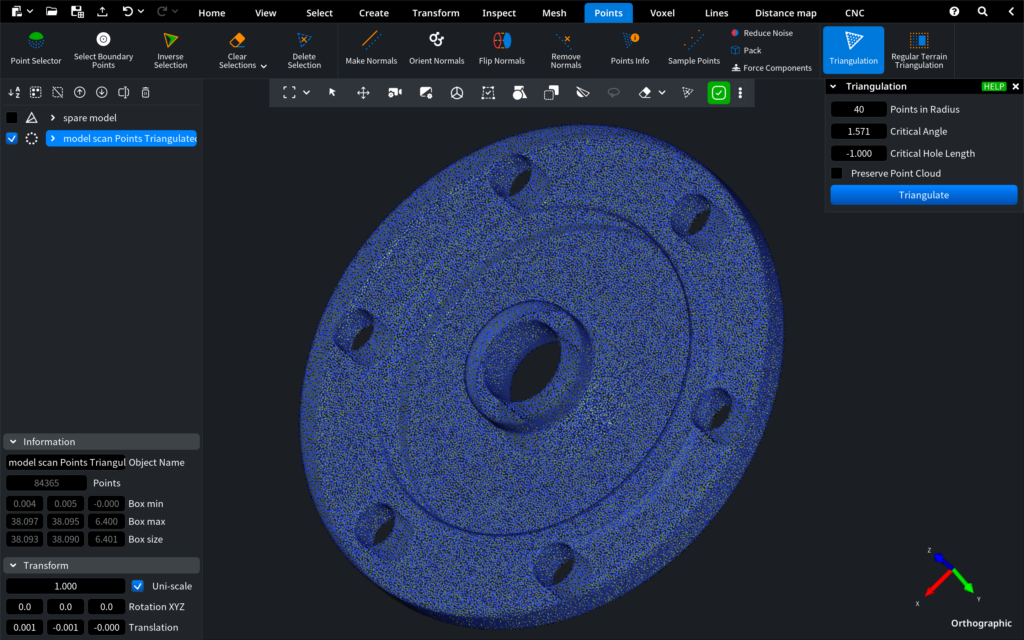Screen dimensions: 1024x640
Task: Click the Make Normals icon
Action: [371, 41]
